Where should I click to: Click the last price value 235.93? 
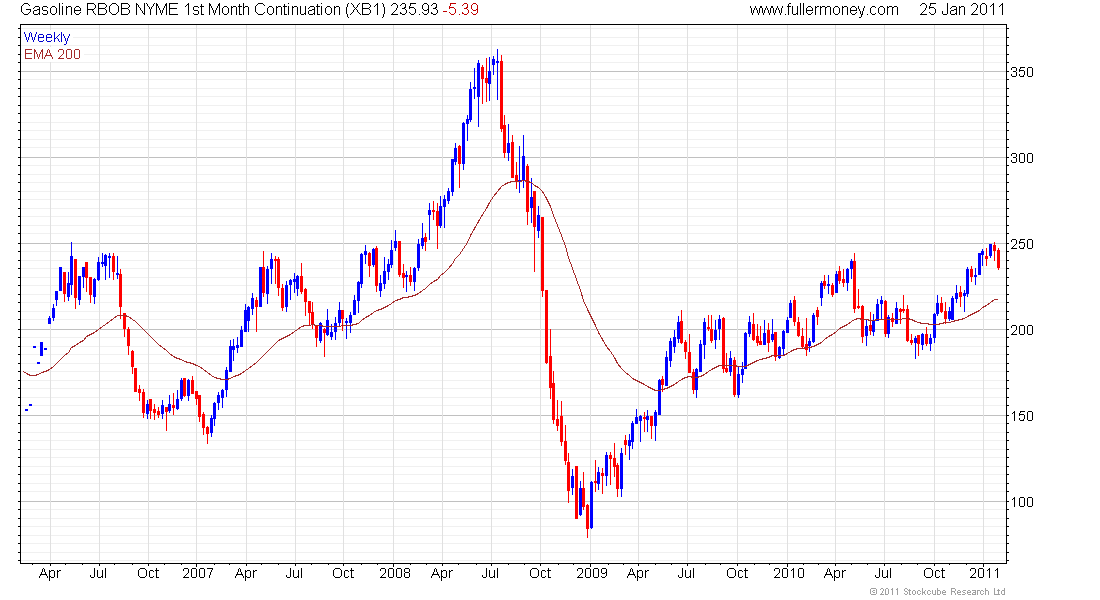(414, 10)
